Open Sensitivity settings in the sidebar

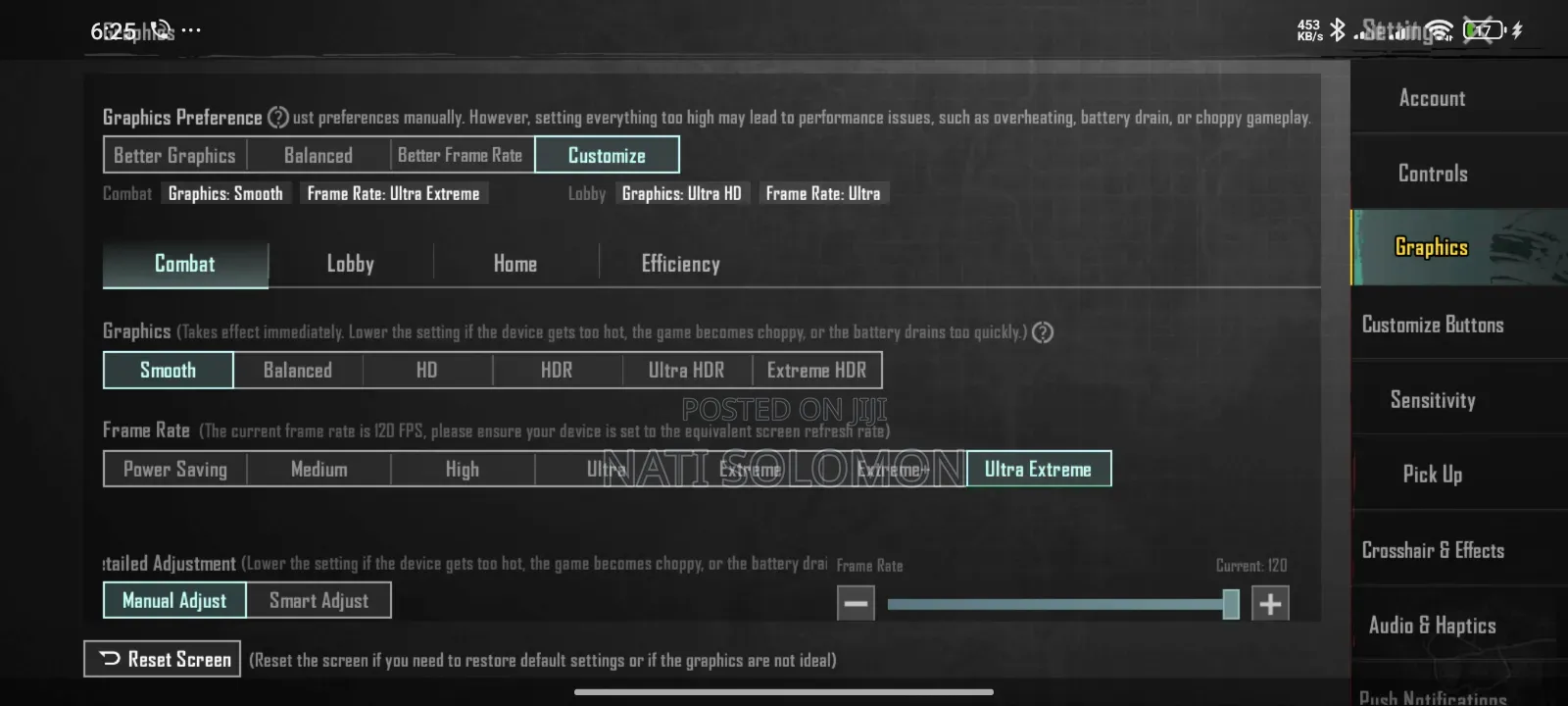click(x=1432, y=400)
